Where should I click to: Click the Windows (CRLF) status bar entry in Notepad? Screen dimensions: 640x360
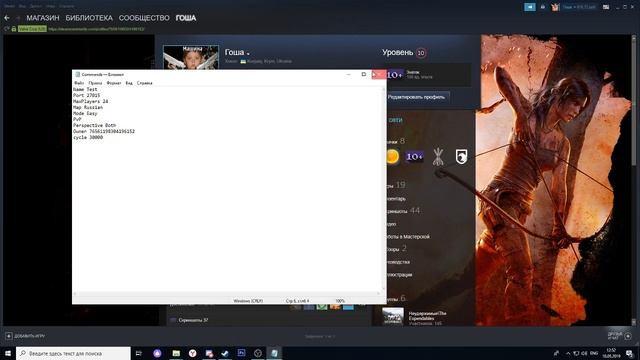tap(248, 301)
